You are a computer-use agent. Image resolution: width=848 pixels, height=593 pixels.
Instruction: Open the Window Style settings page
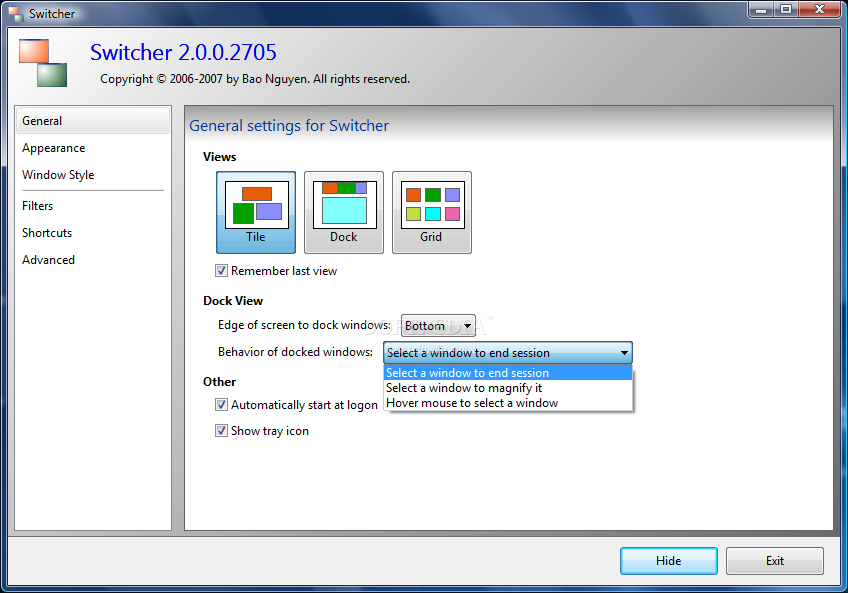click(92, 175)
